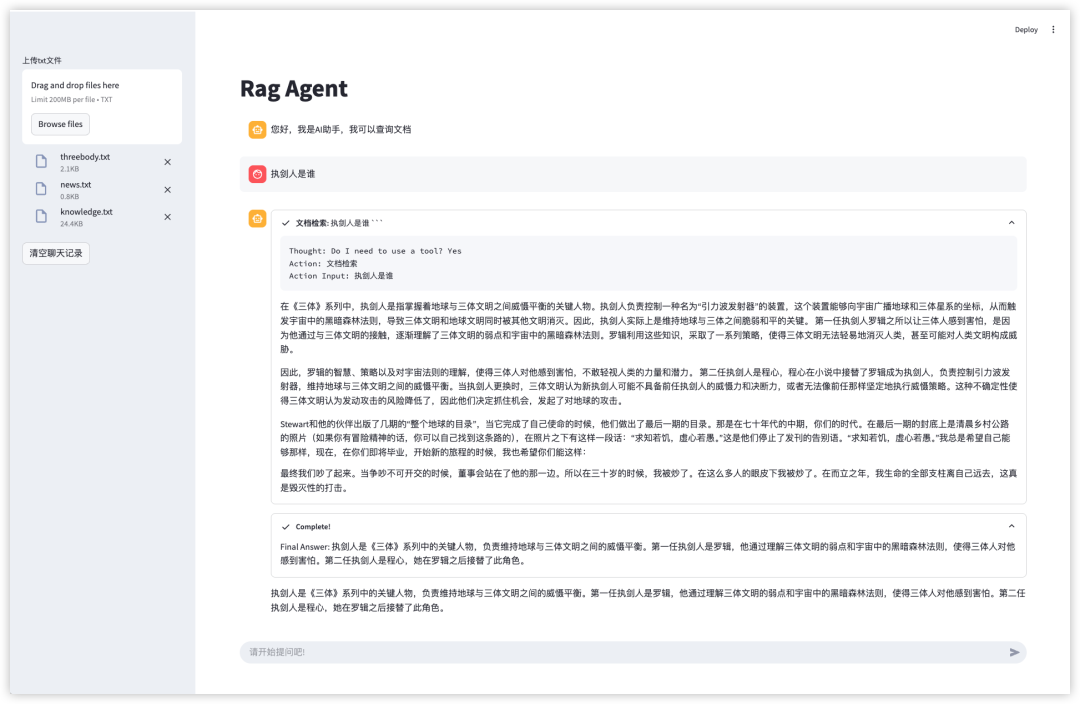1080x704 pixels.
Task: Click the Complete! status check icon
Action: [x=285, y=527]
